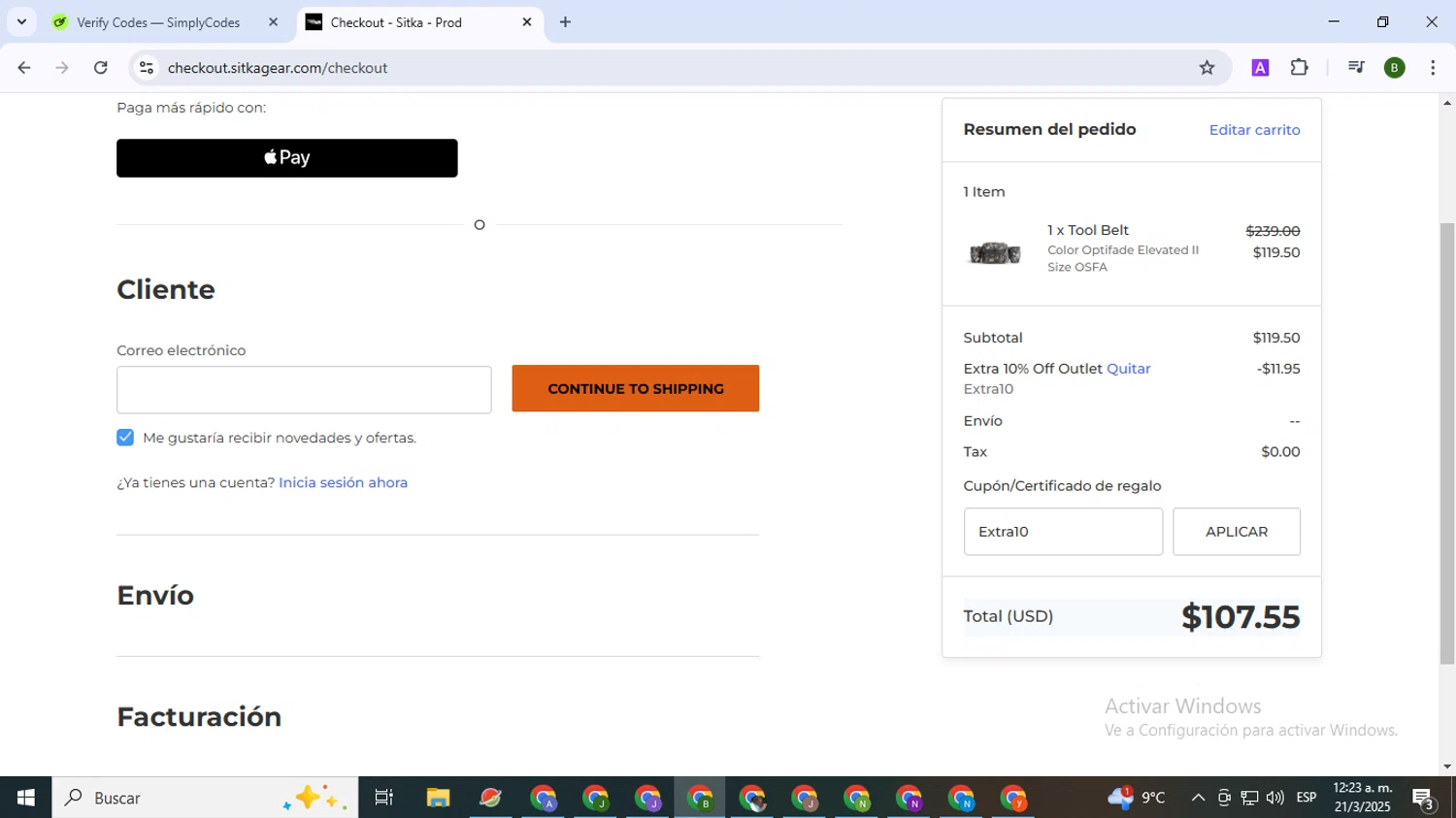1456x818 pixels.
Task: Open Chrome profile A in the taskbar
Action: click(544, 798)
